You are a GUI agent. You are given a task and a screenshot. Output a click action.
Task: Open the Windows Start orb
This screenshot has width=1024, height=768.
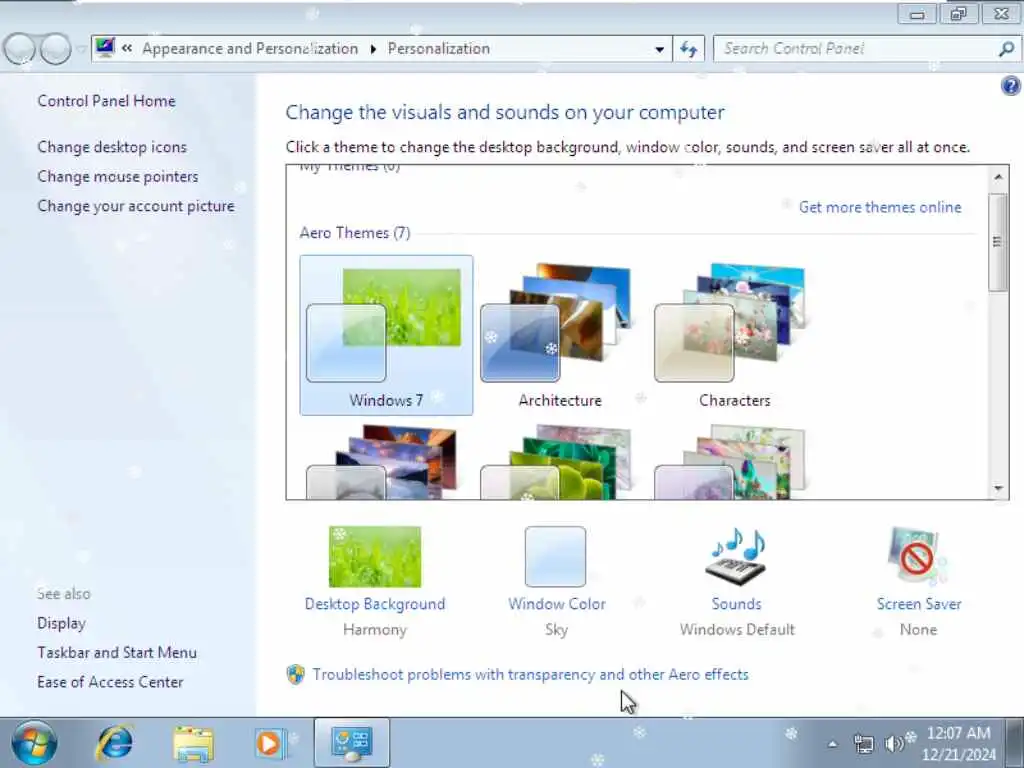pyautogui.click(x=34, y=743)
